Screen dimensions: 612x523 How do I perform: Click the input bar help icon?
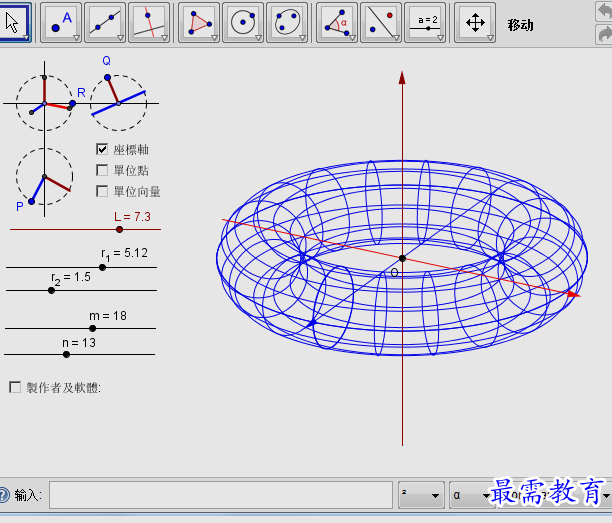point(4,495)
